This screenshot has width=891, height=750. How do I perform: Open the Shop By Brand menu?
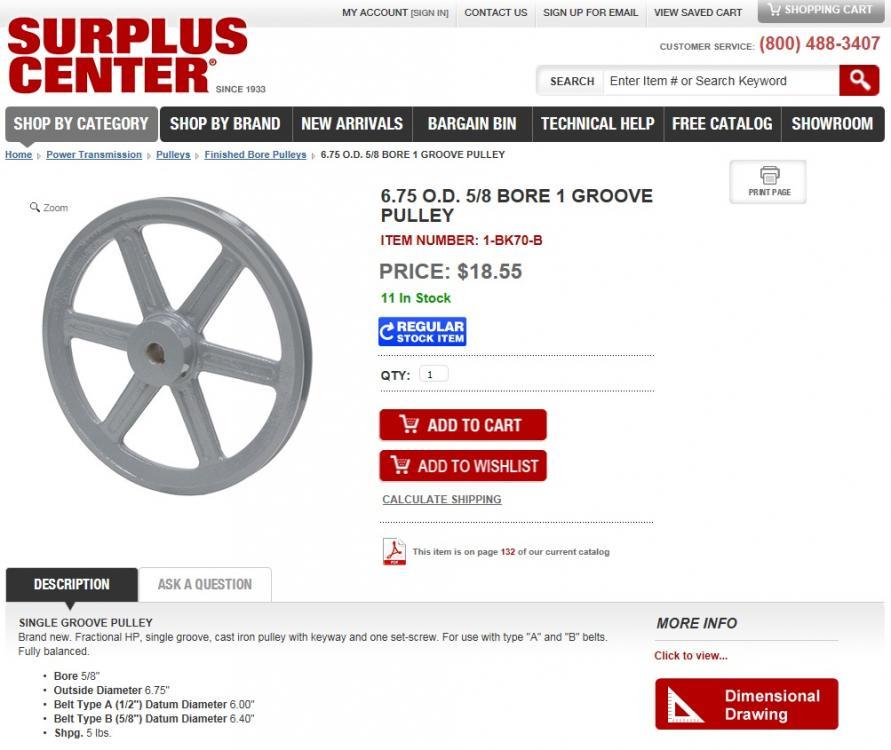[225, 124]
